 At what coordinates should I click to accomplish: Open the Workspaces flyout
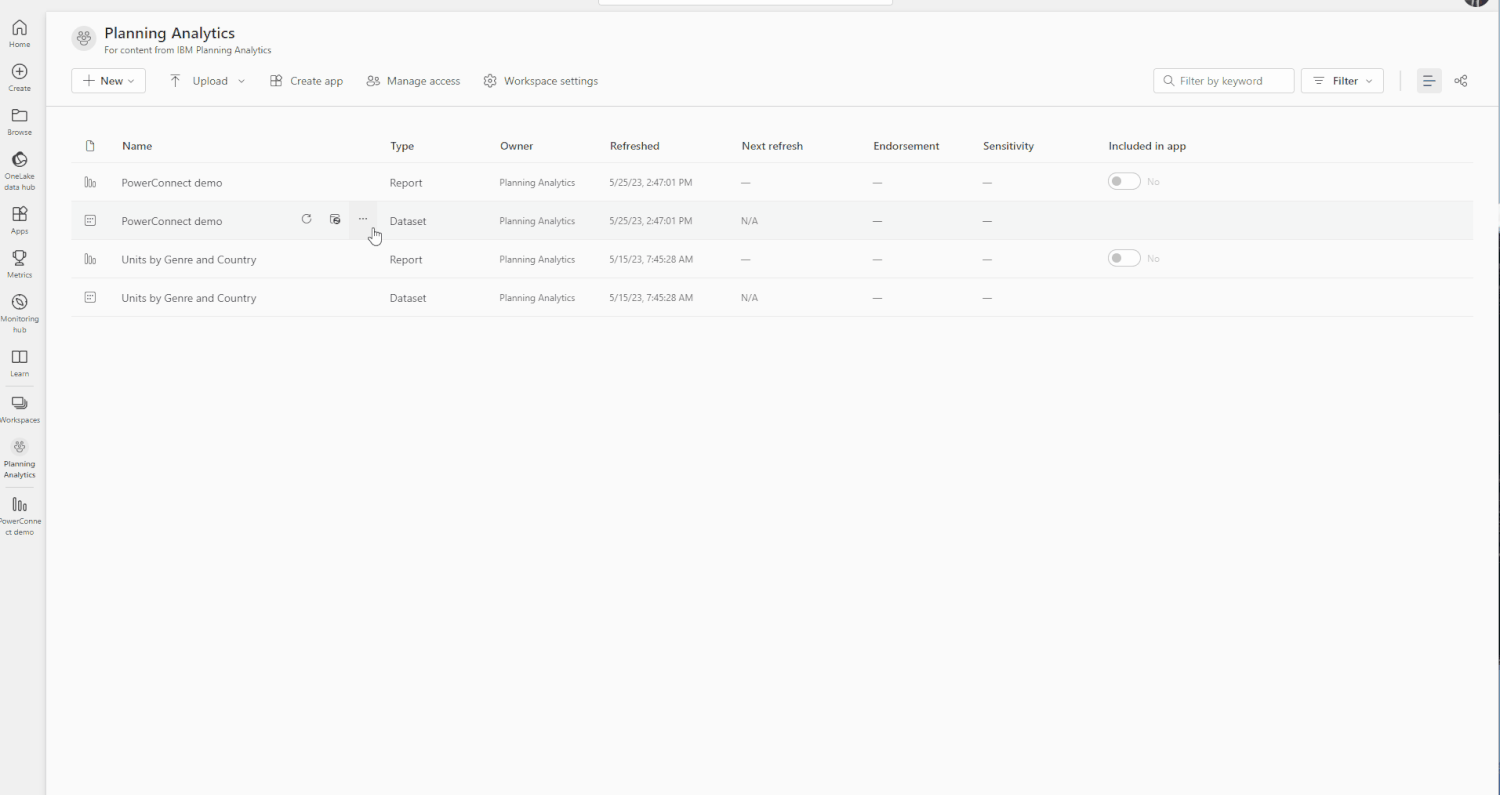19,409
